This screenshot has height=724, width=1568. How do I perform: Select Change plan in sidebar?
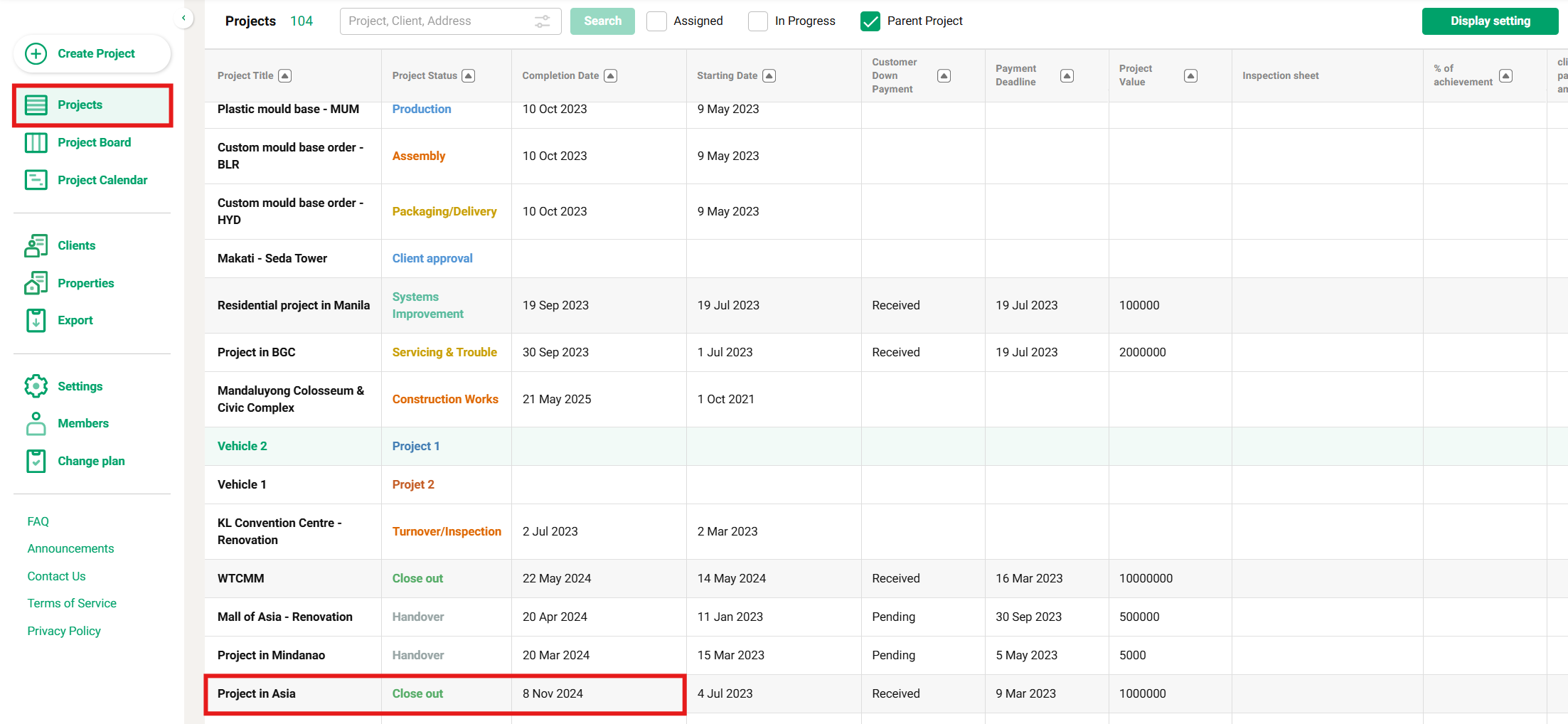(x=91, y=461)
